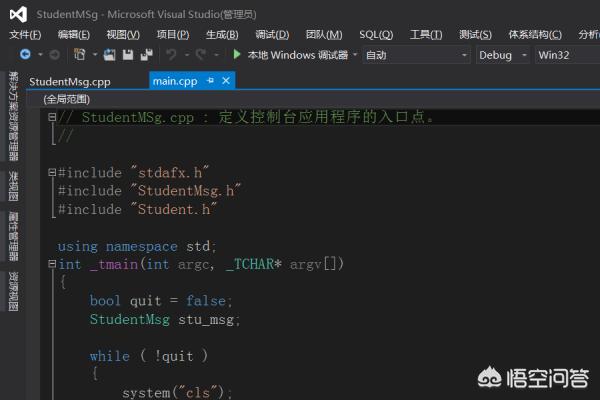This screenshot has height=400, width=600.
Task: Open the SQL(Q) menu
Action: click(376, 35)
